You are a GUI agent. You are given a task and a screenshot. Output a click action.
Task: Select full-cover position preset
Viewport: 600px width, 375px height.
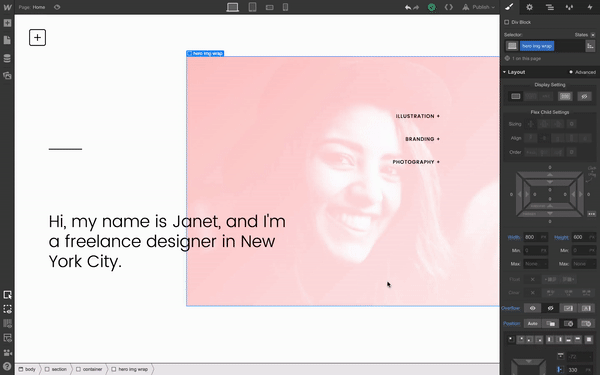[x=589, y=339]
